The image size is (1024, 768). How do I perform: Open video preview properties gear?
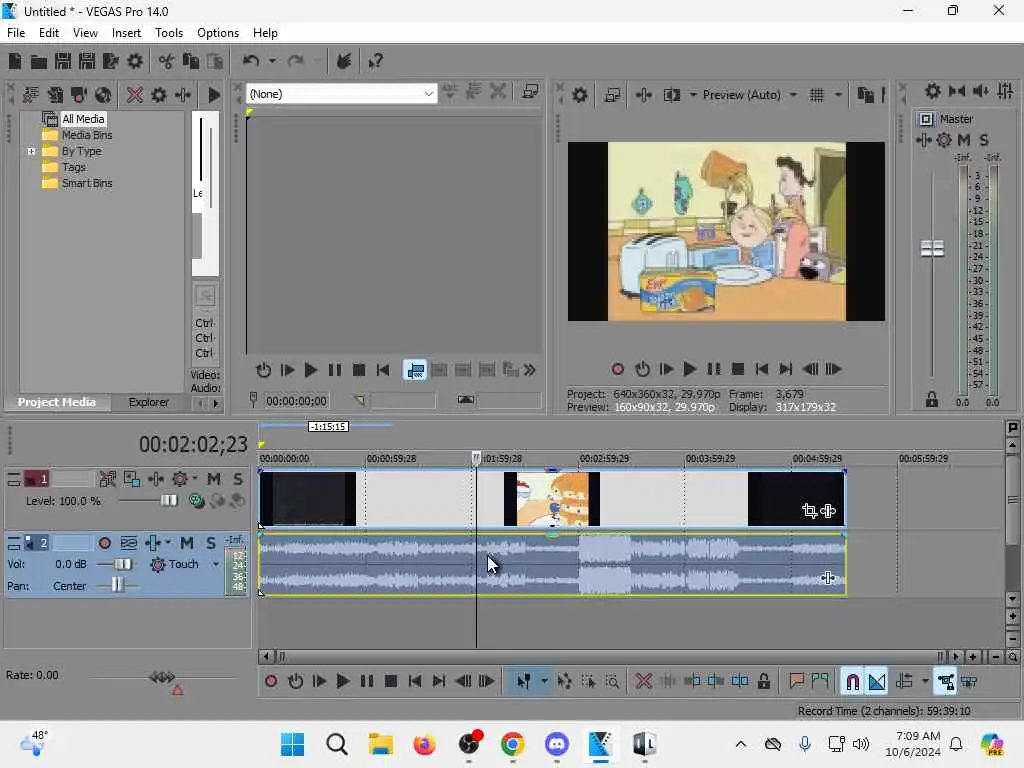tap(579, 95)
